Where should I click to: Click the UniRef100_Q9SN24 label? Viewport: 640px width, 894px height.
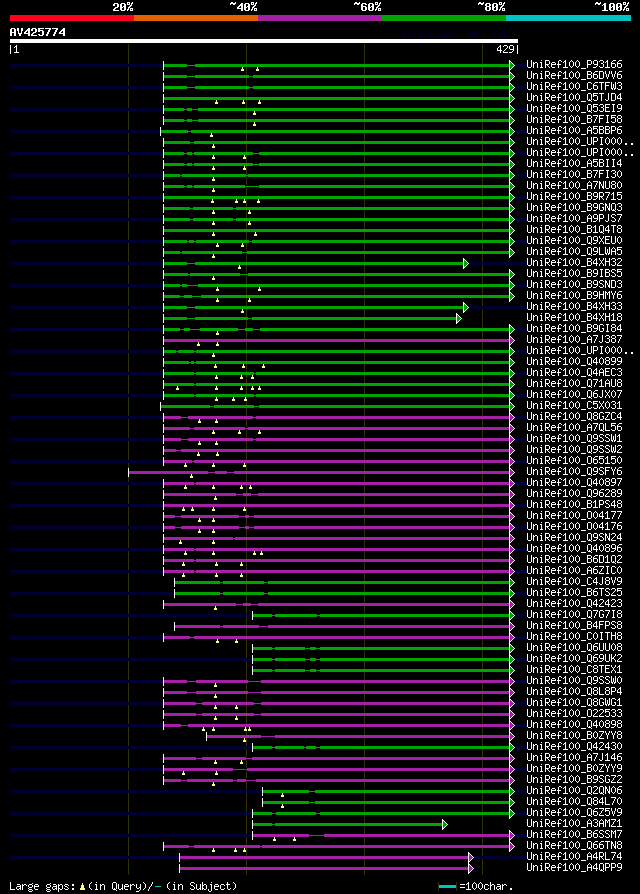(x=574, y=538)
